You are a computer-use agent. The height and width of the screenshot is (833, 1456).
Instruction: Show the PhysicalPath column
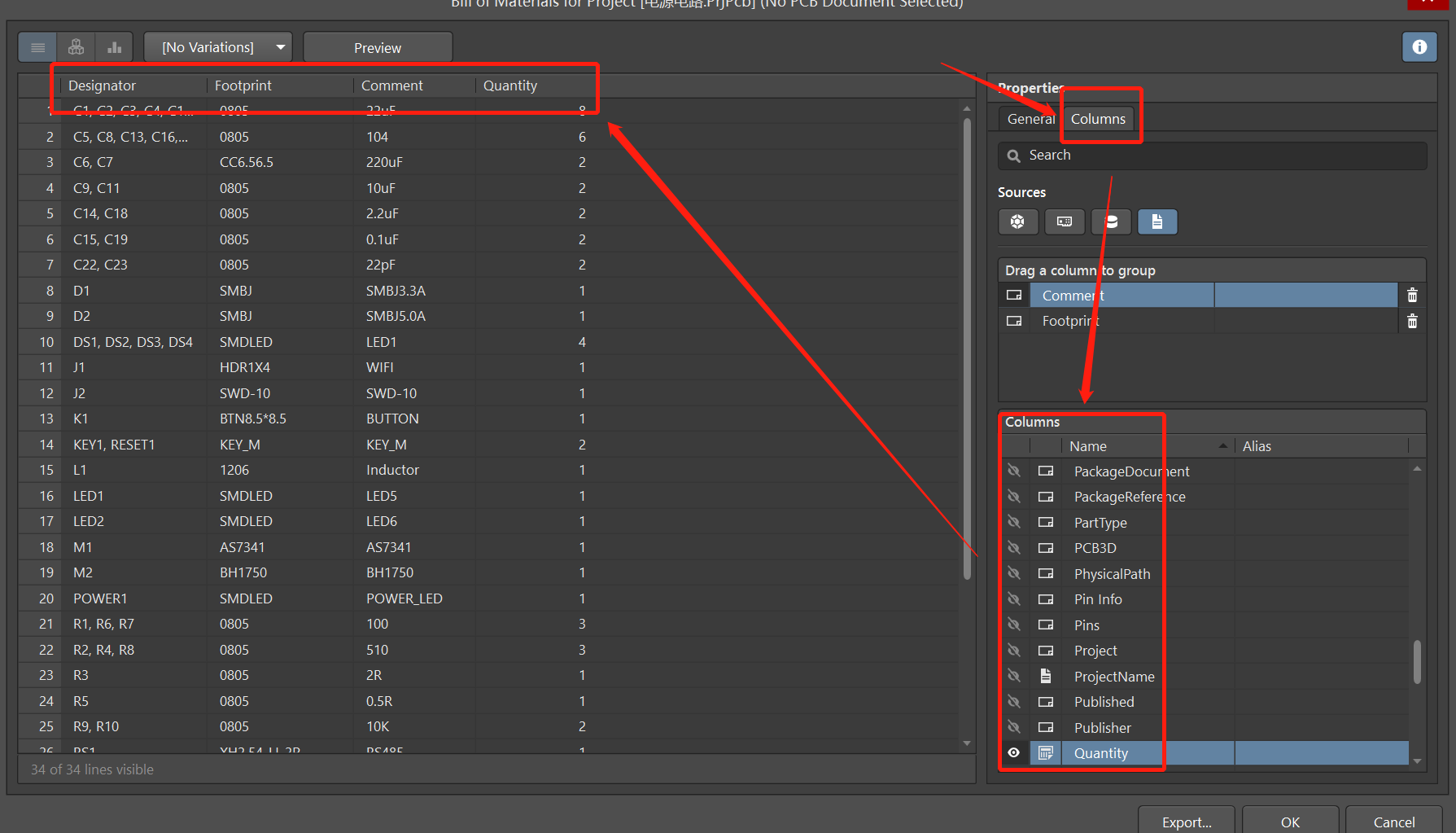pos(1014,574)
